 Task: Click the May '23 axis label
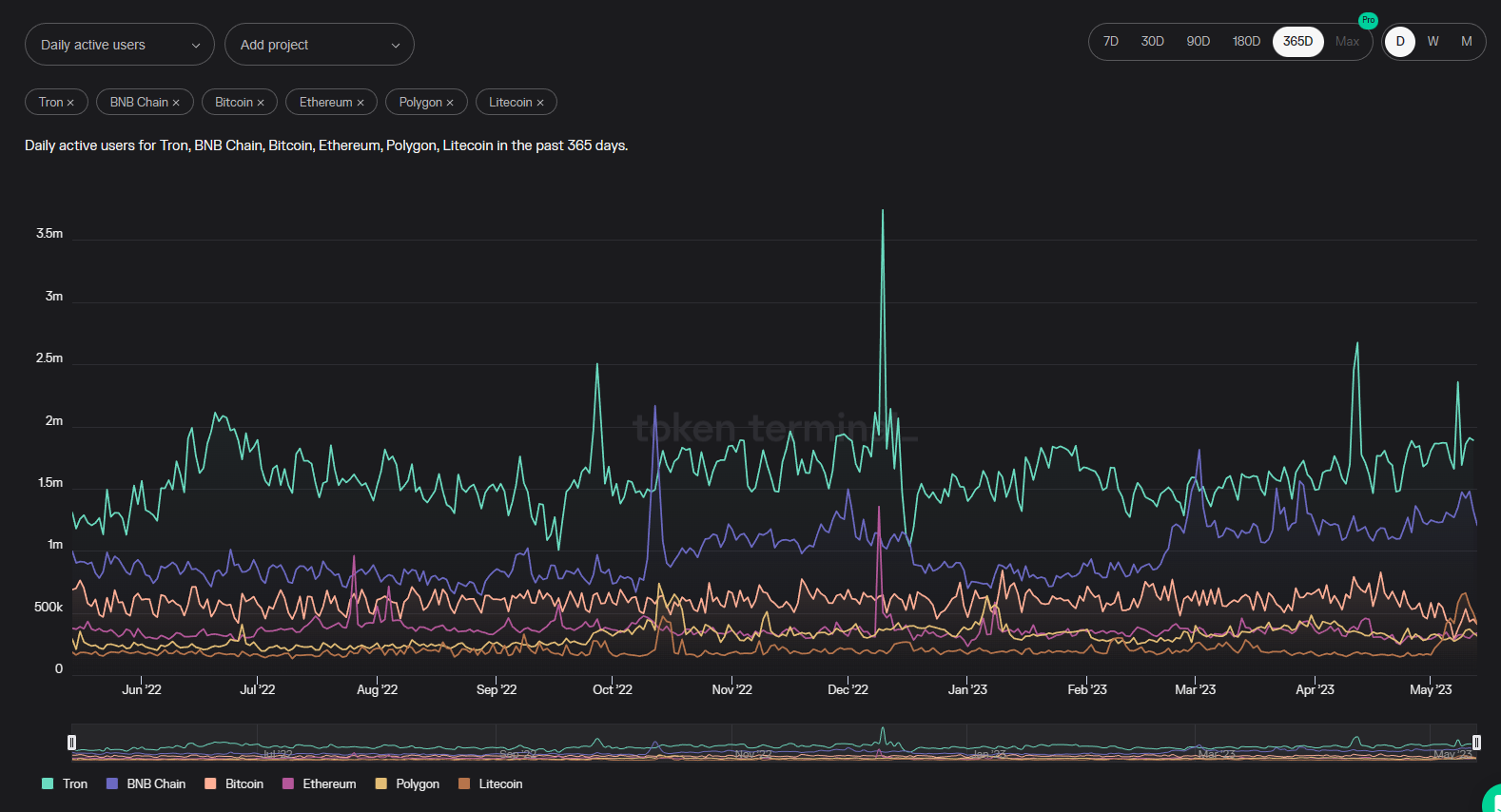[1431, 690]
